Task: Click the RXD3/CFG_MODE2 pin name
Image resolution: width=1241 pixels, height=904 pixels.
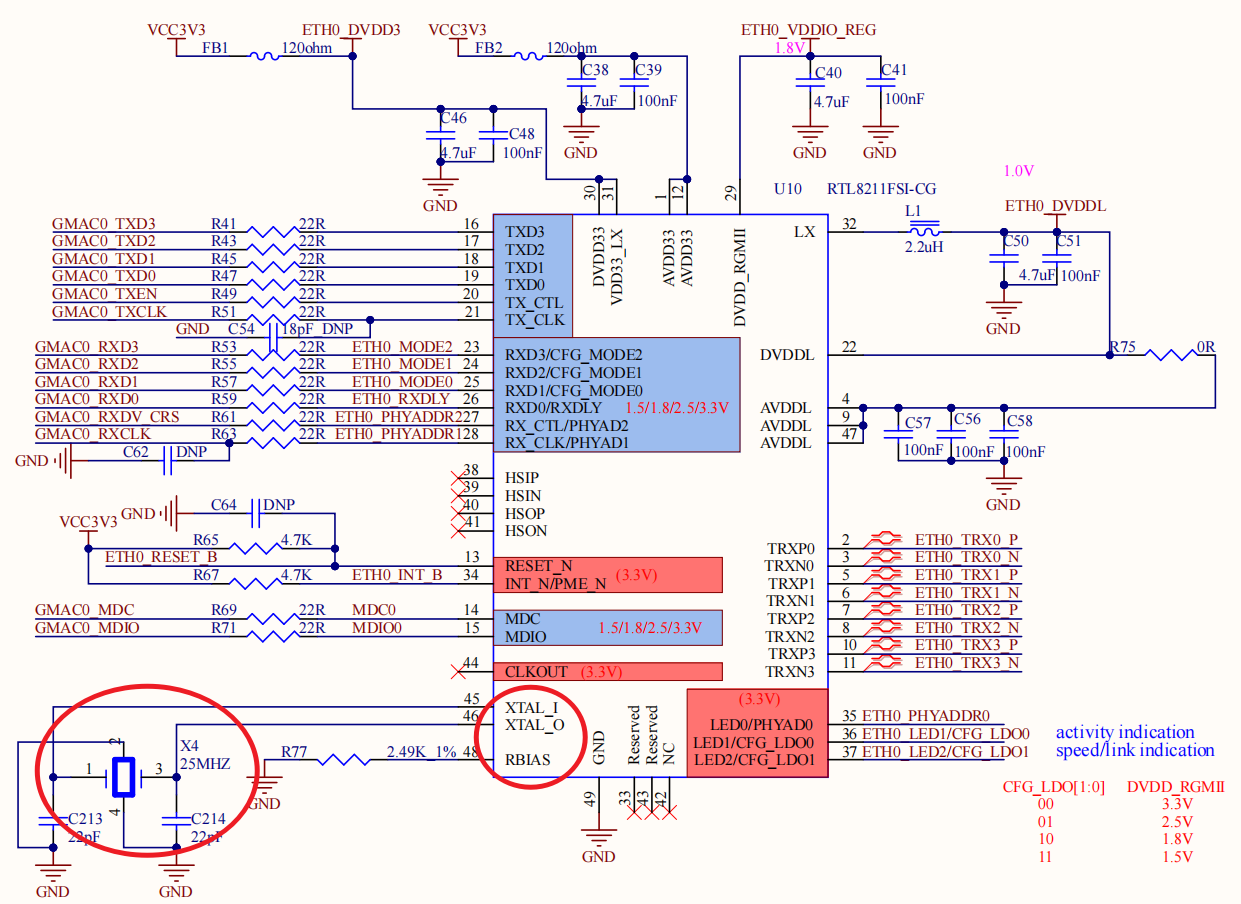Action: coord(573,354)
